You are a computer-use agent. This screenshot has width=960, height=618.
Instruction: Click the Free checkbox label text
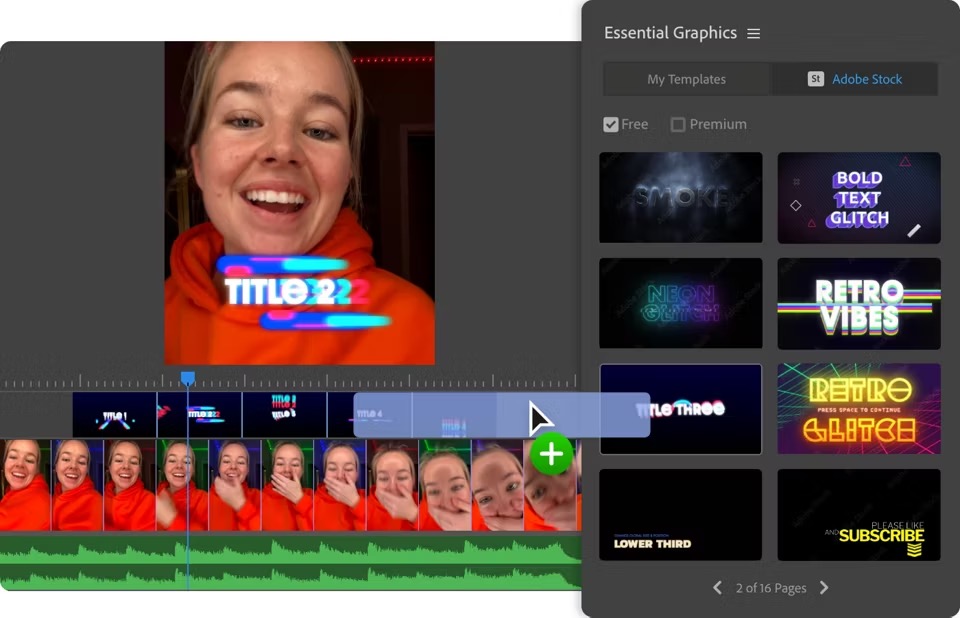point(634,124)
